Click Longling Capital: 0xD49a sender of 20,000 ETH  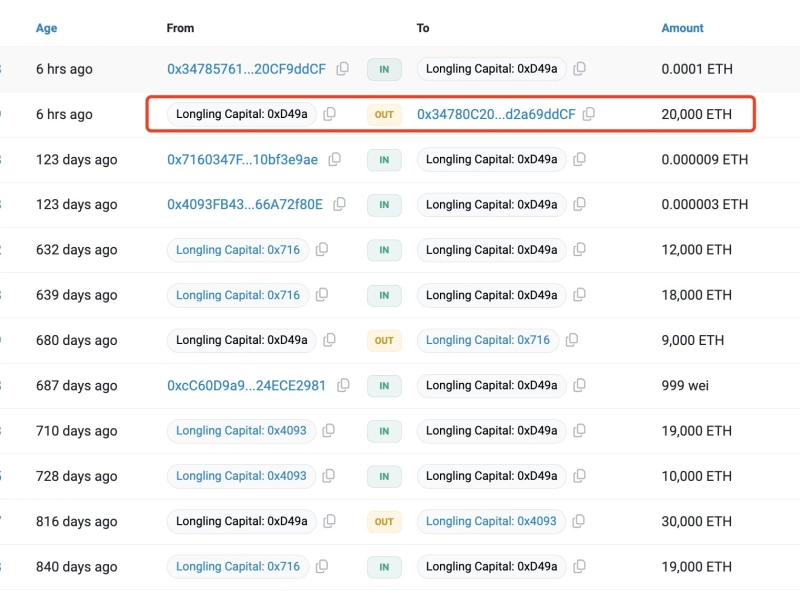coord(241,114)
